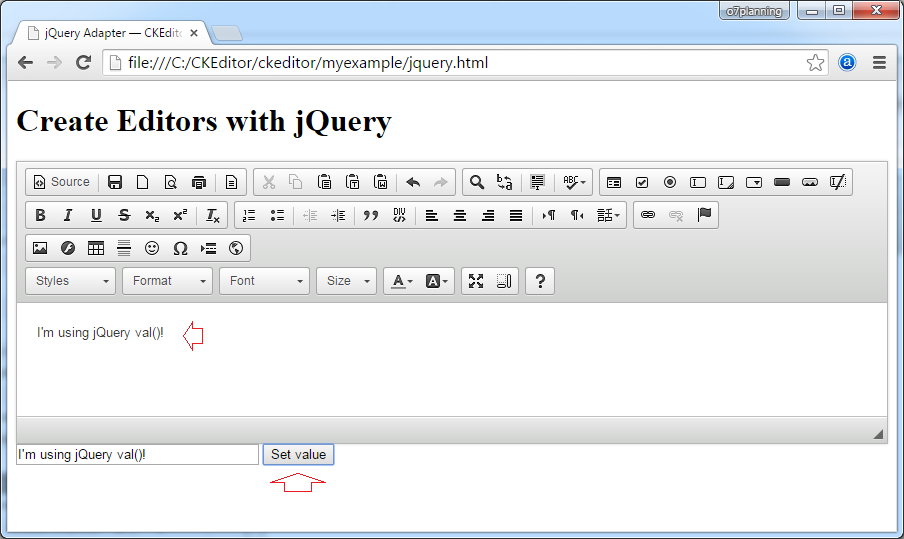This screenshot has width=904, height=539.
Task: Insert an Image Button
Action: 809,182
